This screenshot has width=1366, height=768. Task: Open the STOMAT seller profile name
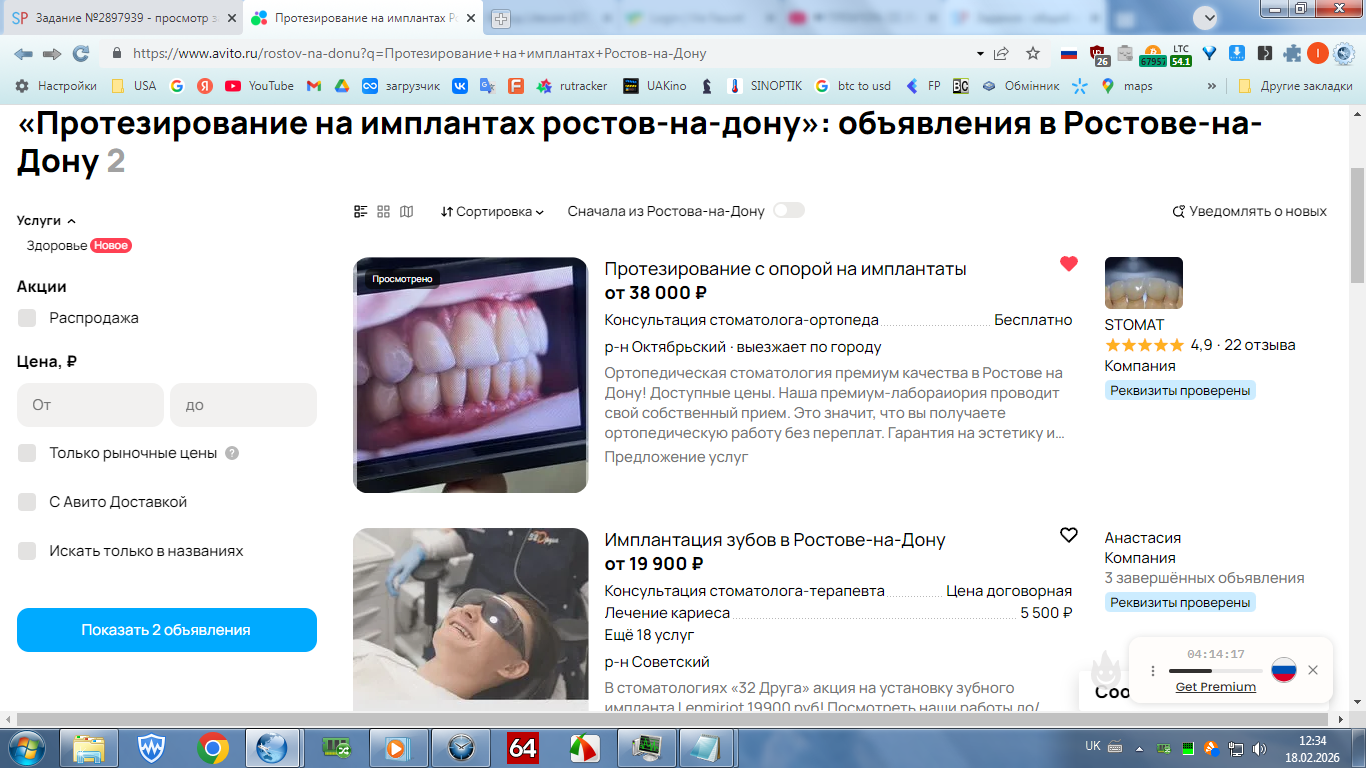[1135, 325]
